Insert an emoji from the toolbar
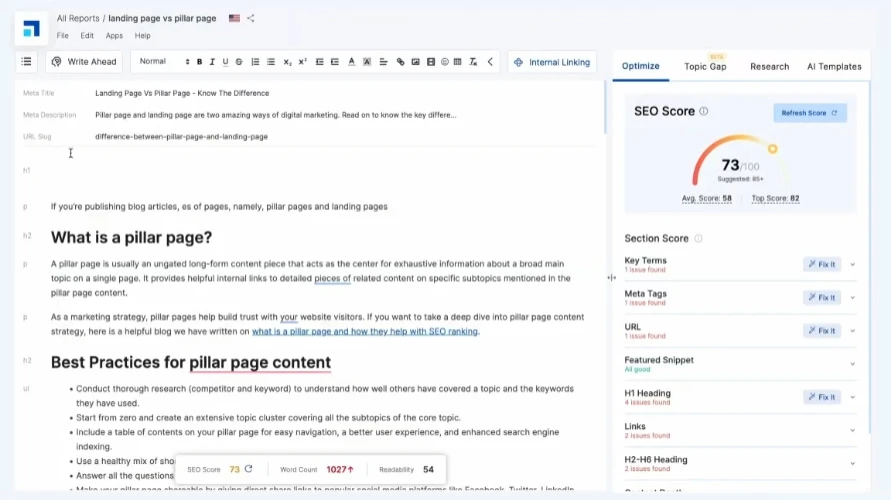 (x=445, y=62)
